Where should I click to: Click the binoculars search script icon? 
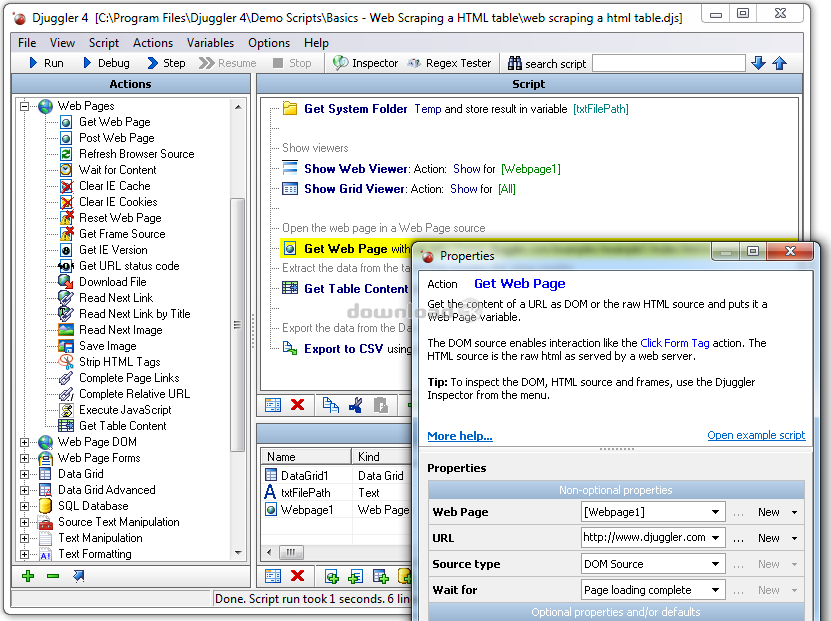click(x=515, y=63)
